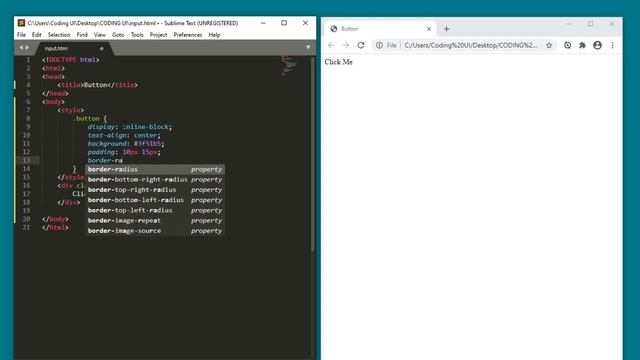Click the Chrome address bar URL
Image resolution: width=640 pixels, height=360 pixels.
(x=471, y=45)
